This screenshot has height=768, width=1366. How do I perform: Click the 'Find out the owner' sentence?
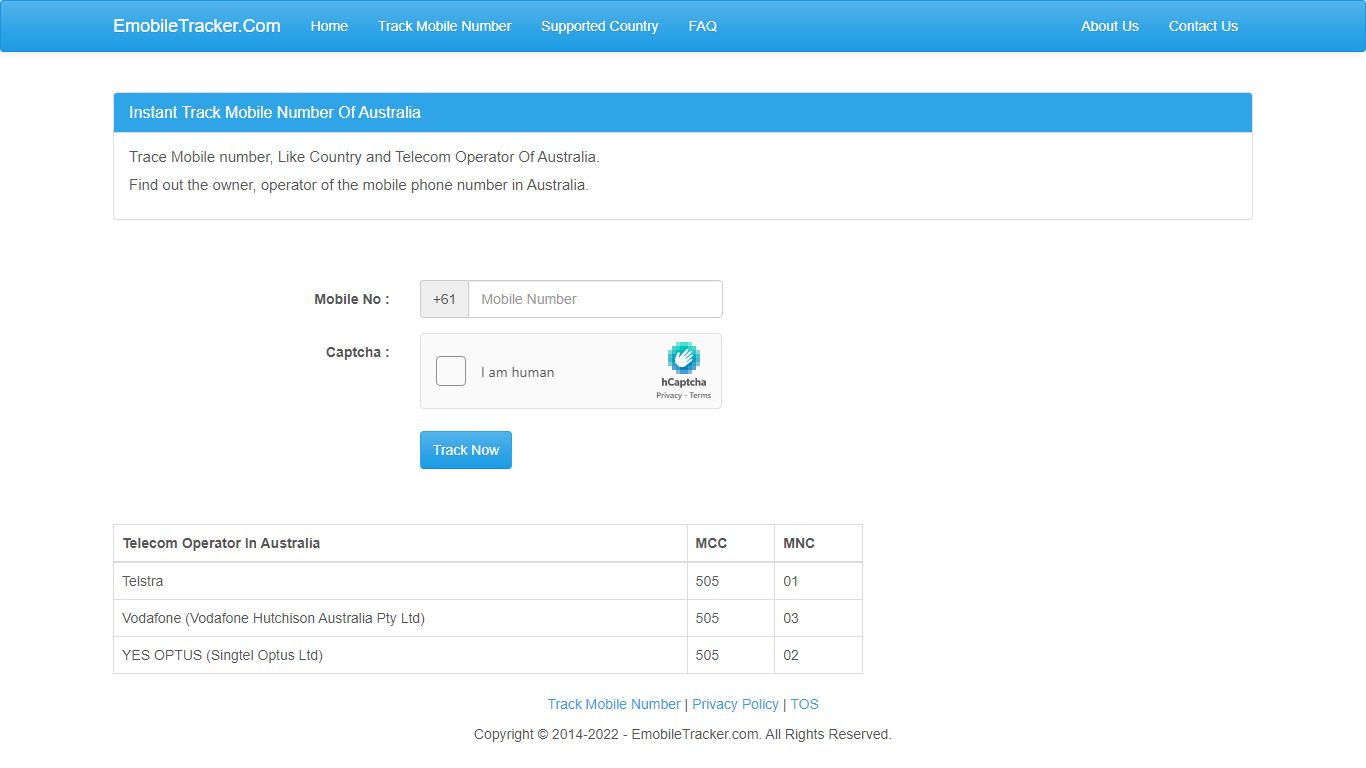pos(359,185)
